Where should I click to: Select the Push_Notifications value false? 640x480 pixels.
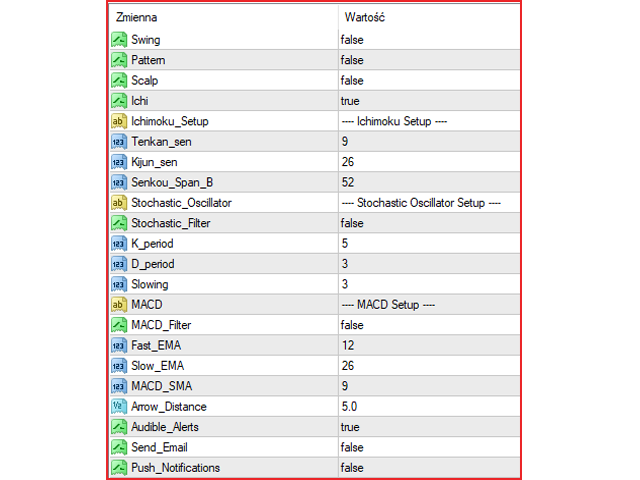[352, 468]
